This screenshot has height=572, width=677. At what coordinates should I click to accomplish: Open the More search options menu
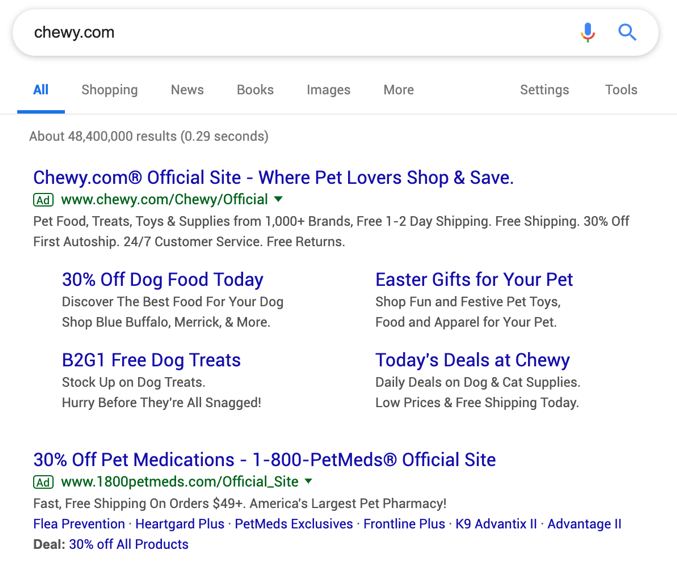coord(398,90)
